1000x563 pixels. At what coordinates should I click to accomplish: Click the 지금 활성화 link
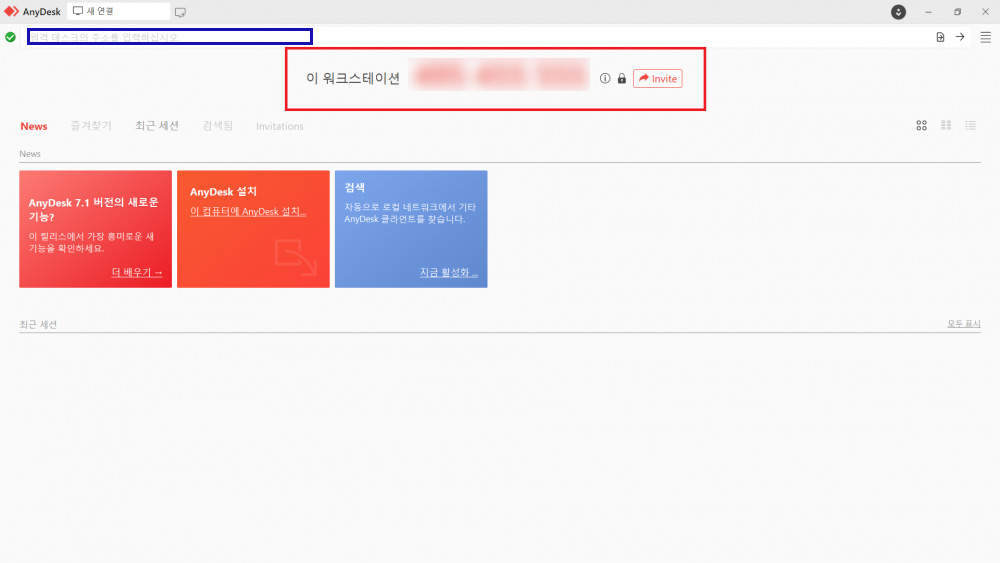pyautogui.click(x=448, y=272)
